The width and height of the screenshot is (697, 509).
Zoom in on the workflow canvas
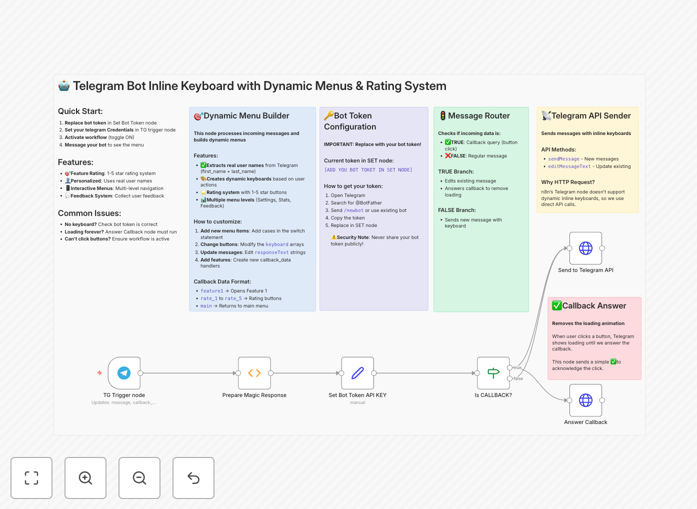click(x=85, y=478)
